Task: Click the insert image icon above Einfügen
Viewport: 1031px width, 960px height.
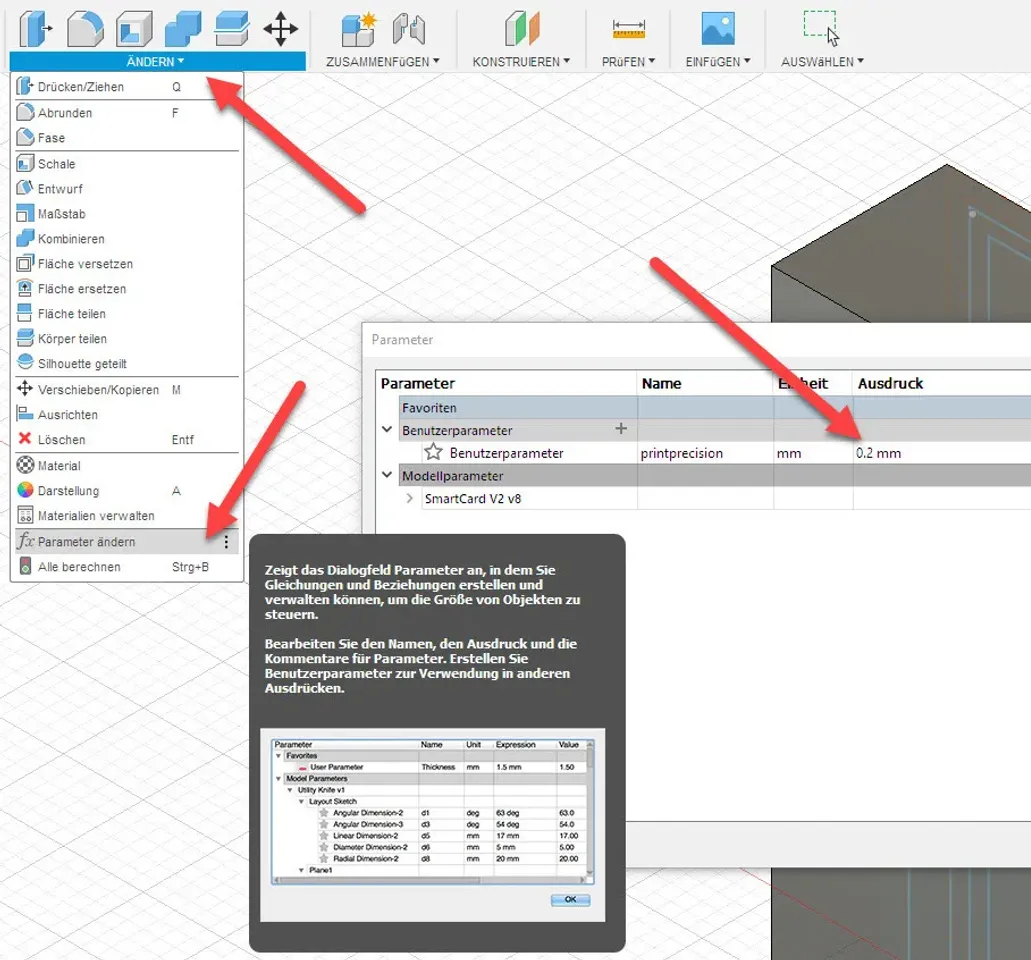Action: pyautogui.click(x=718, y=28)
